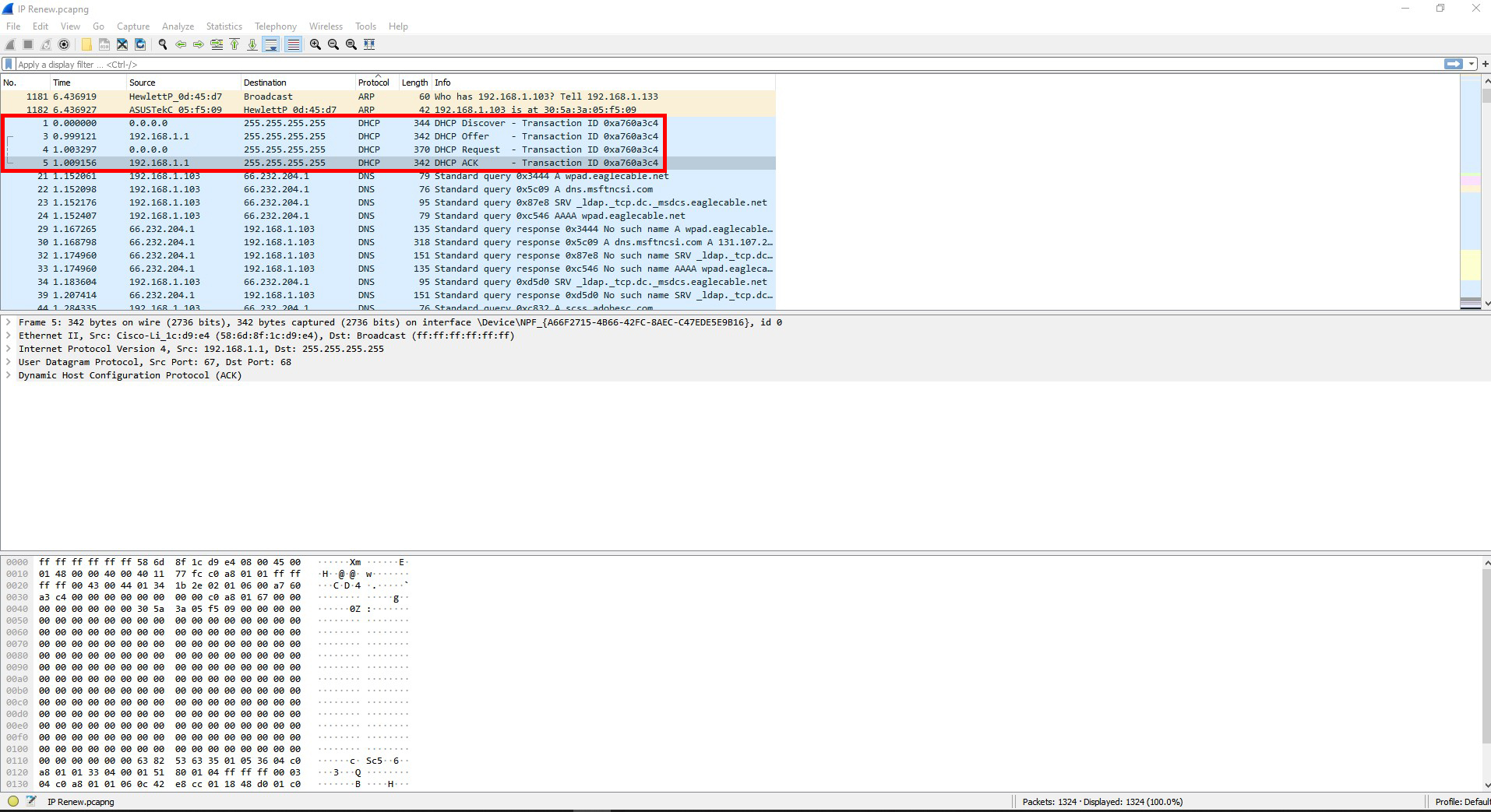Click the Reload this file icon

coord(140,44)
